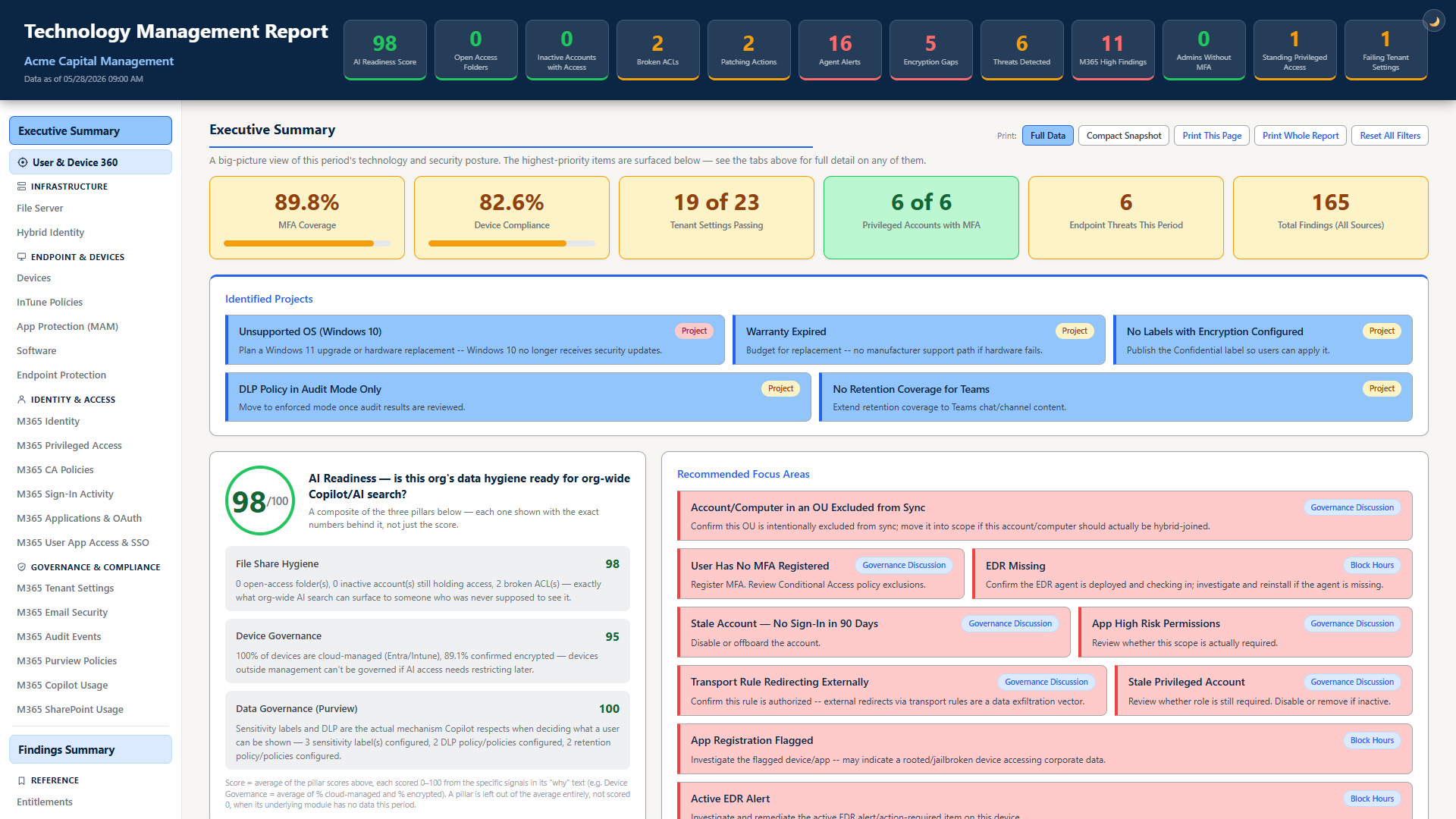Click Governance Discussion tag on Stale Privileged Account
The height and width of the screenshot is (819, 1456).
coord(1352,682)
